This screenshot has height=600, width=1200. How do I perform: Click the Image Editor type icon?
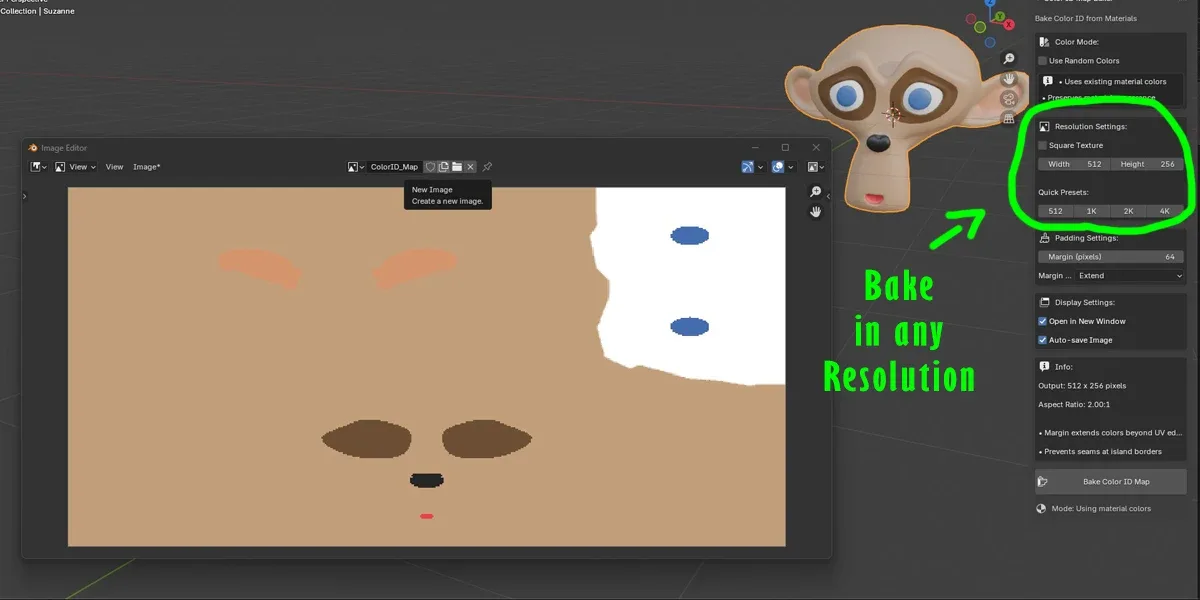[x=37, y=166]
